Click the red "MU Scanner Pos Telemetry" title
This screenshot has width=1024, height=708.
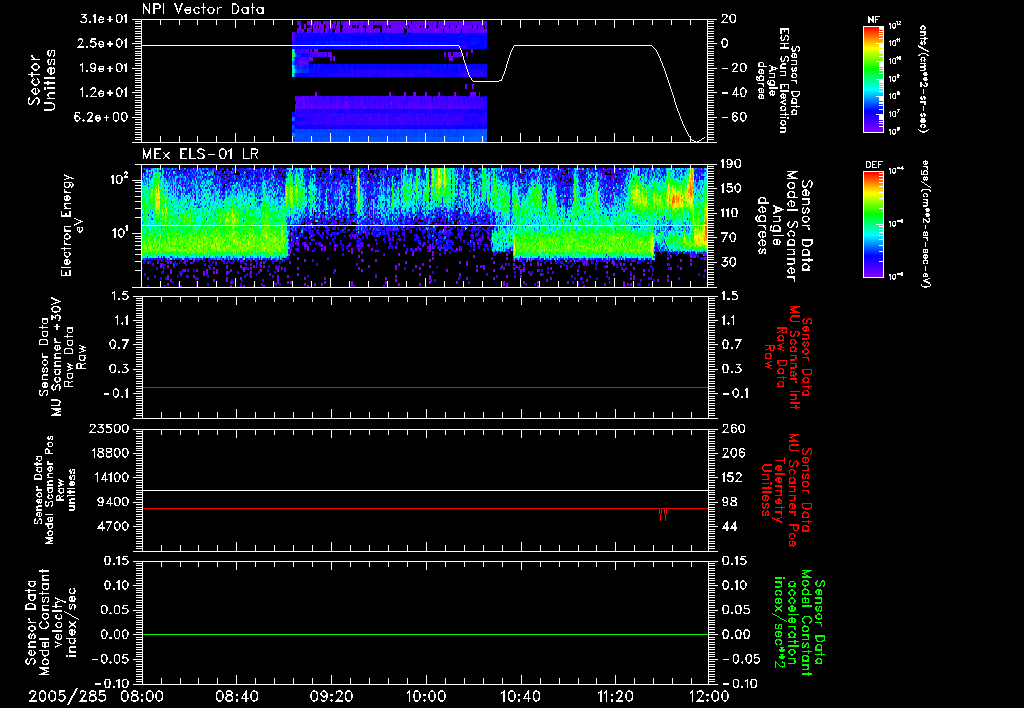pyautogui.click(x=788, y=490)
